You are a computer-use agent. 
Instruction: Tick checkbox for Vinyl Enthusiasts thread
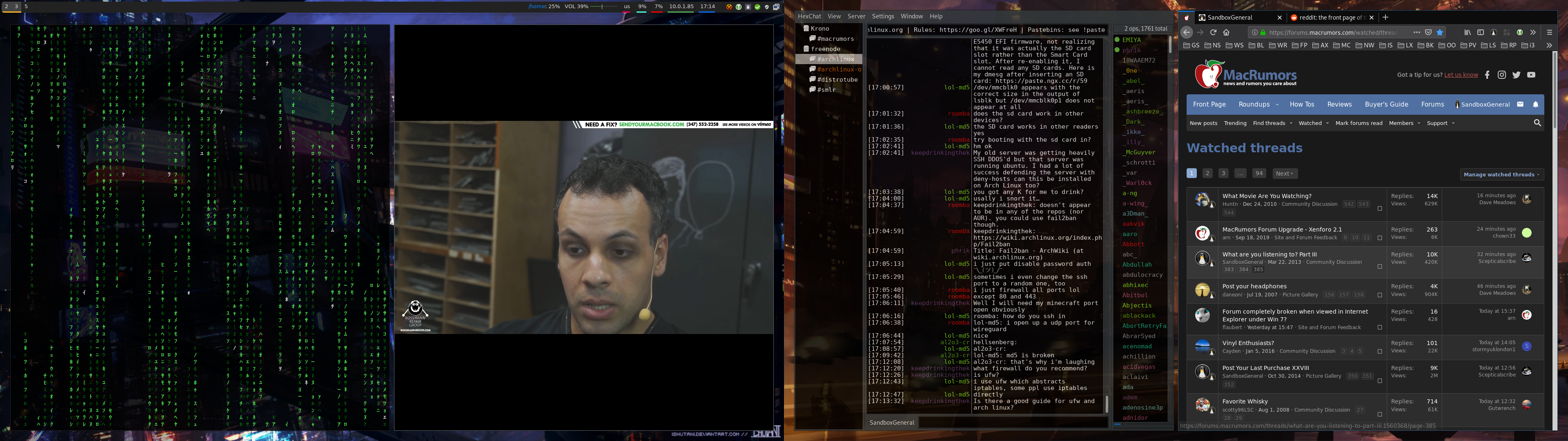click(1379, 352)
